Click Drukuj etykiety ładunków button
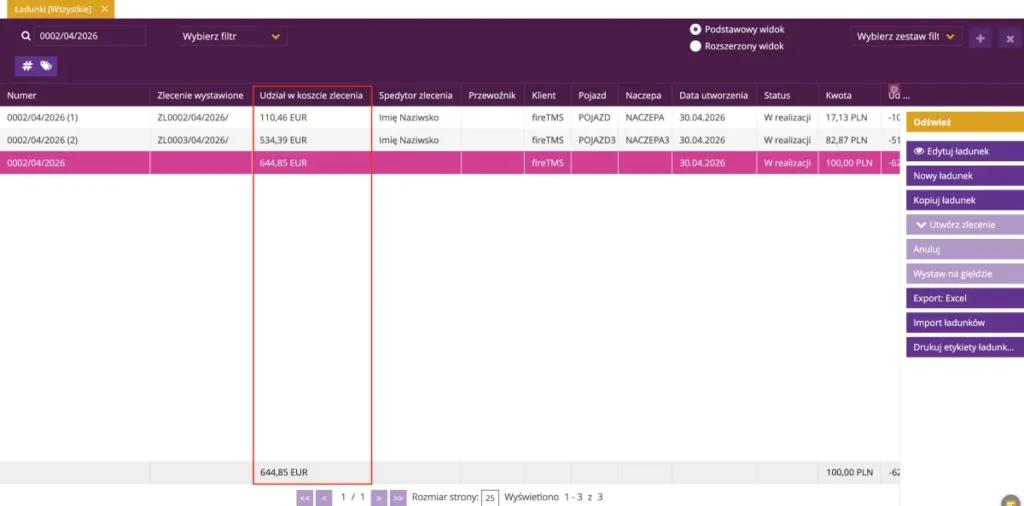The height and width of the screenshot is (506, 1024). coord(965,347)
